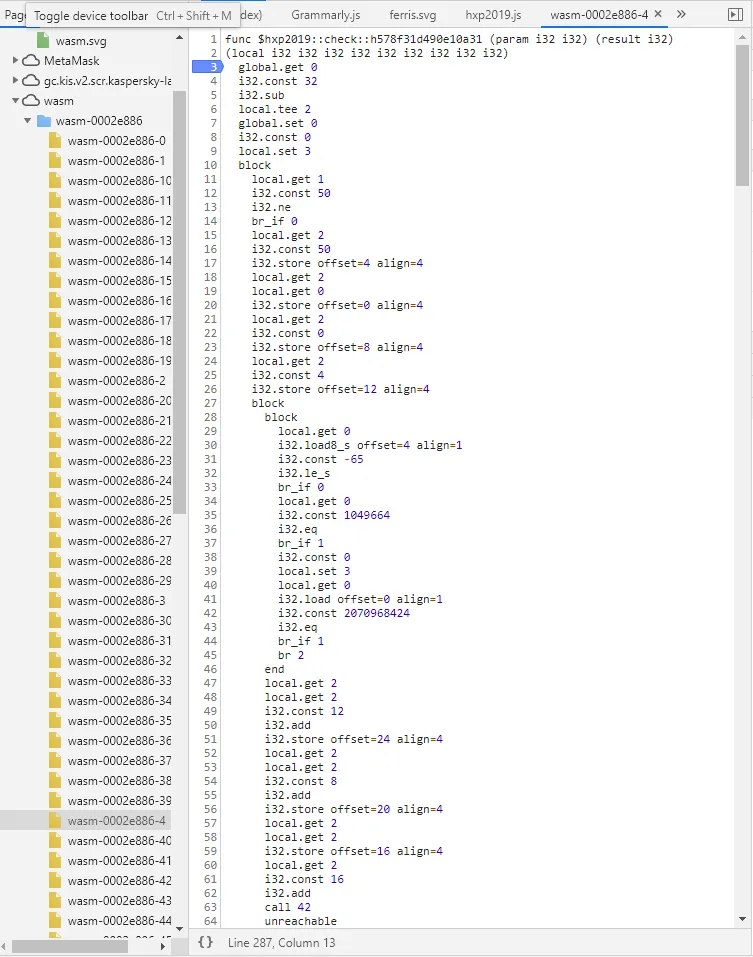This screenshot has width=753, height=957.
Task: Open wasm-0002e886-1 in the tree
Action: [117, 161]
